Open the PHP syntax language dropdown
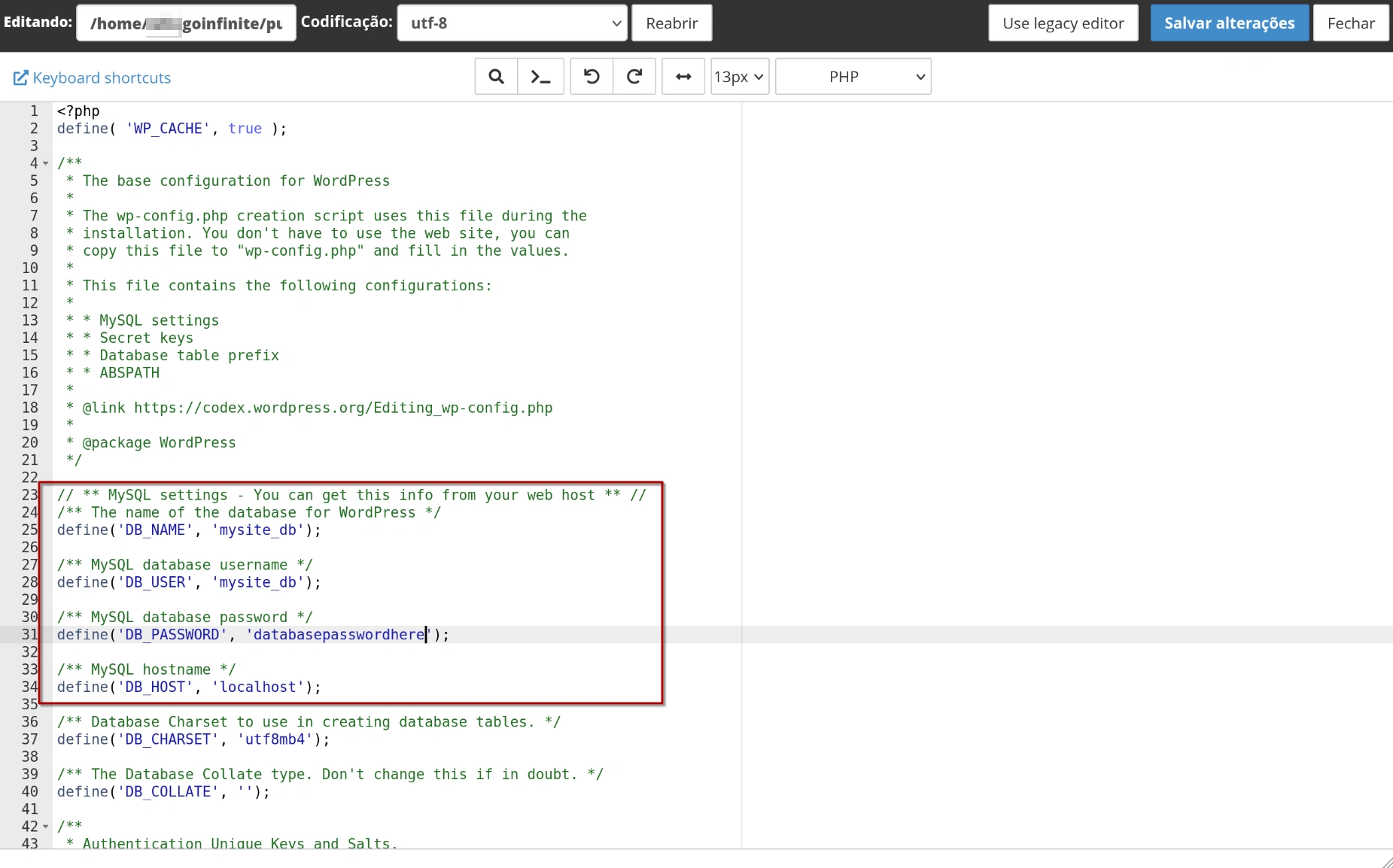This screenshot has height=868, width=1393. 853,76
